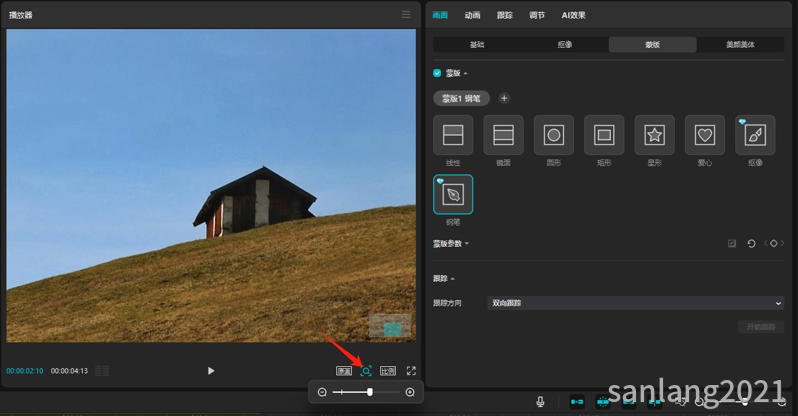Click the current timecode 00:00:02:10
The width and height of the screenshot is (798, 416).
25,371
